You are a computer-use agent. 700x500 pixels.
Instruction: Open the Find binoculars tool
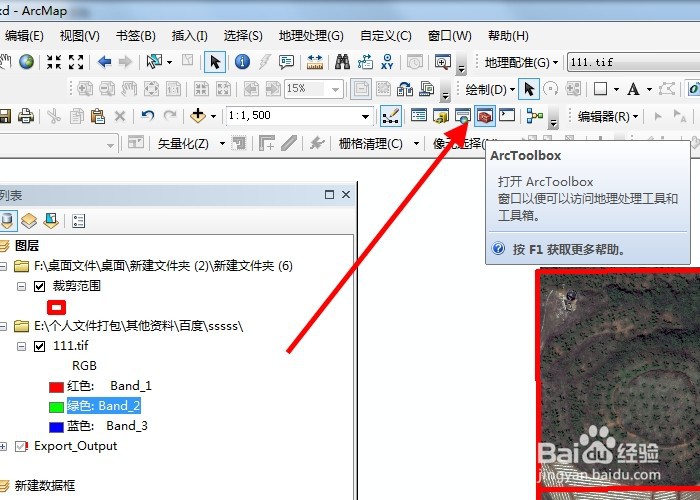(x=342, y=62)
